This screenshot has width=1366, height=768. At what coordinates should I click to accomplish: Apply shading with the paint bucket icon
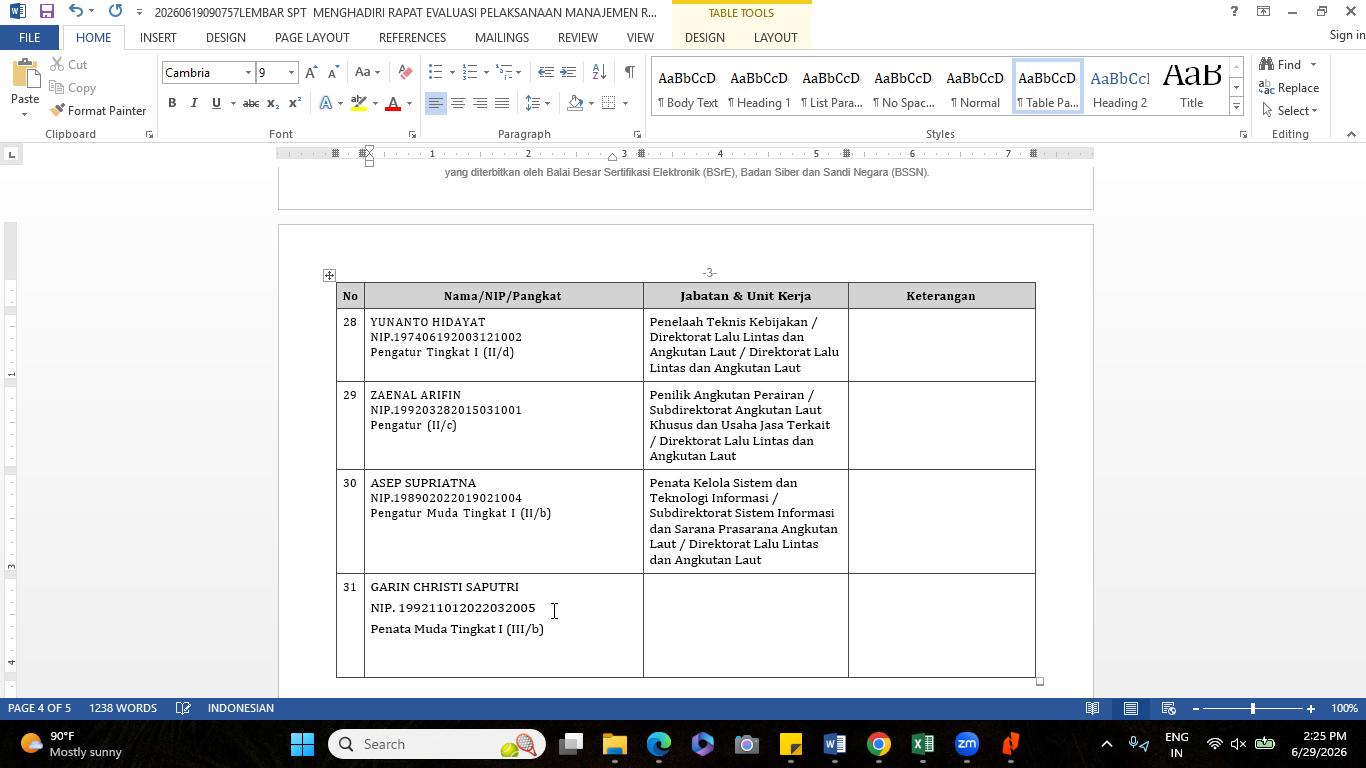[575, 103]
